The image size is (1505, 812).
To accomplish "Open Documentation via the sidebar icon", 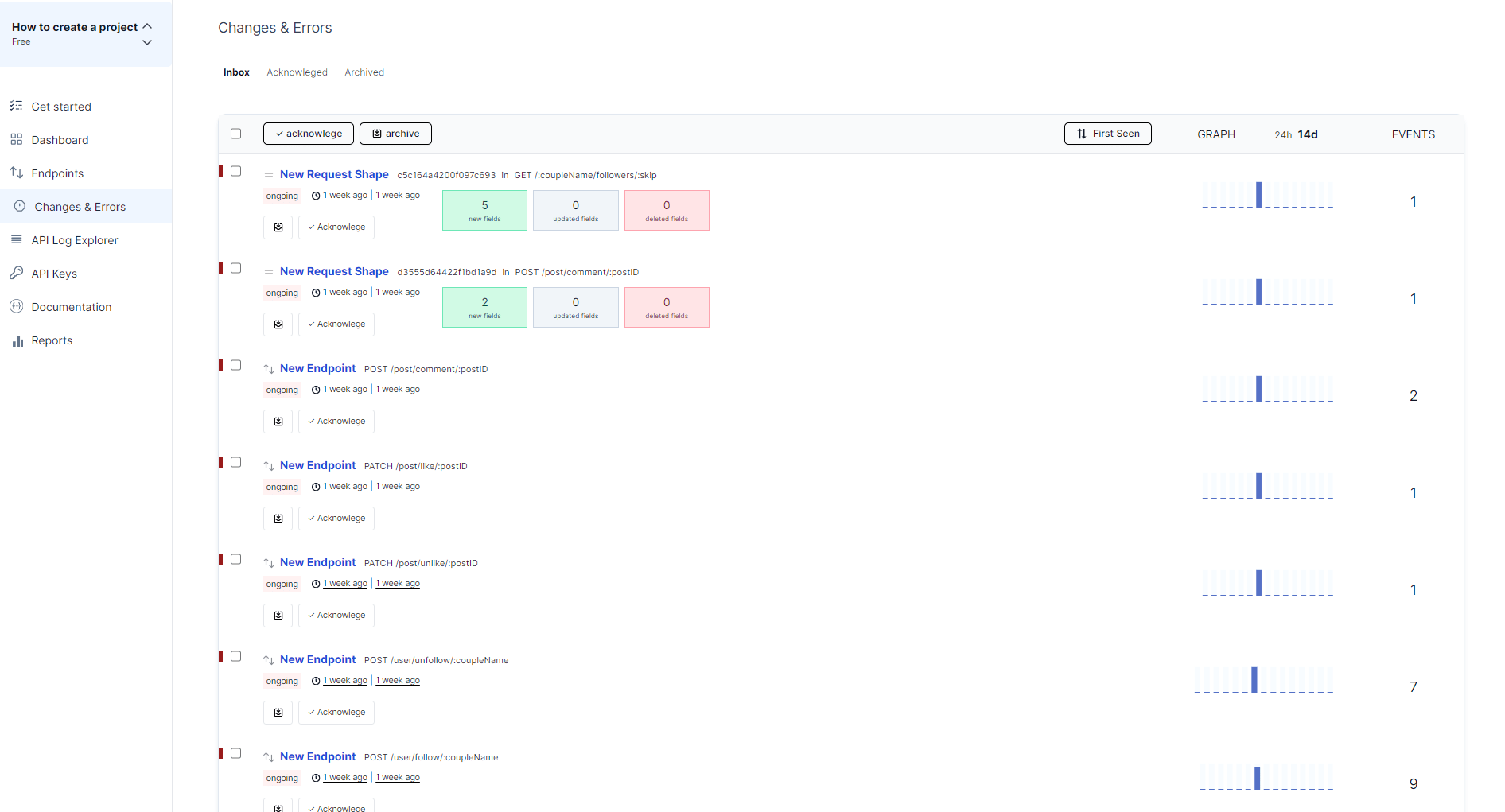I will (x=17, y=306).
